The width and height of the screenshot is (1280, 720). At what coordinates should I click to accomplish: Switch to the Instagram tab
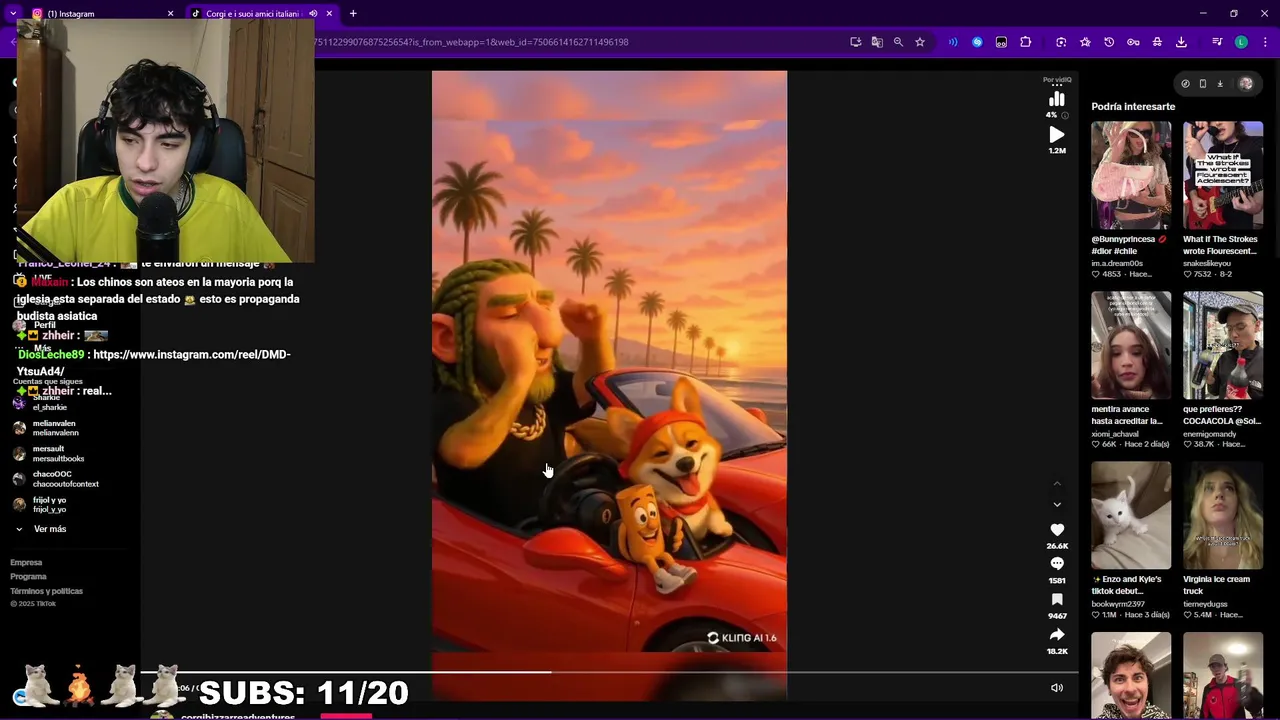point(100,14)
